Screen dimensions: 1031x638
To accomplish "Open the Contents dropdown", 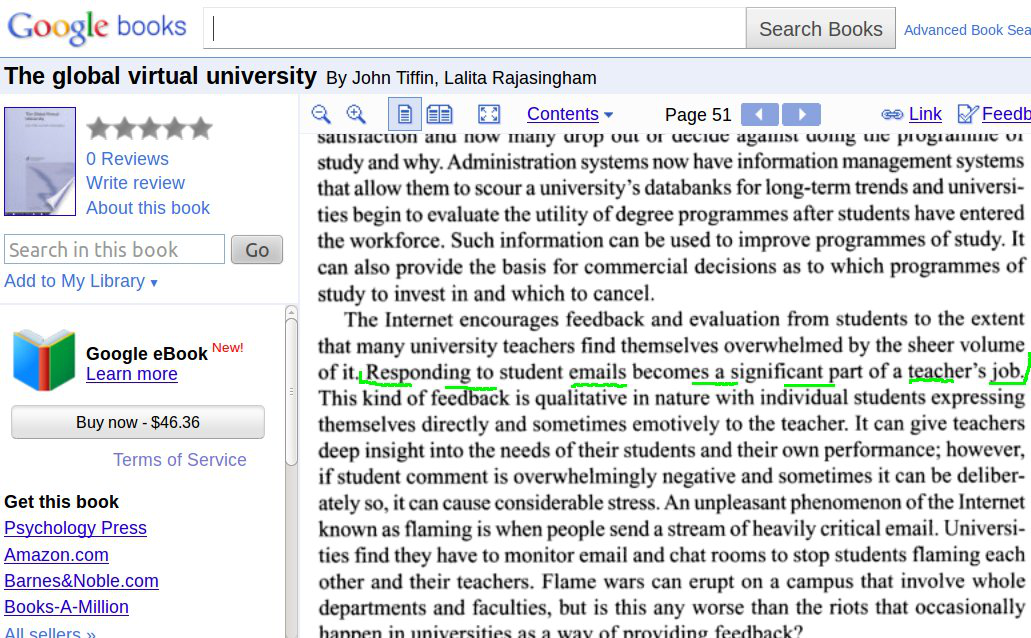I will [570, 115].
